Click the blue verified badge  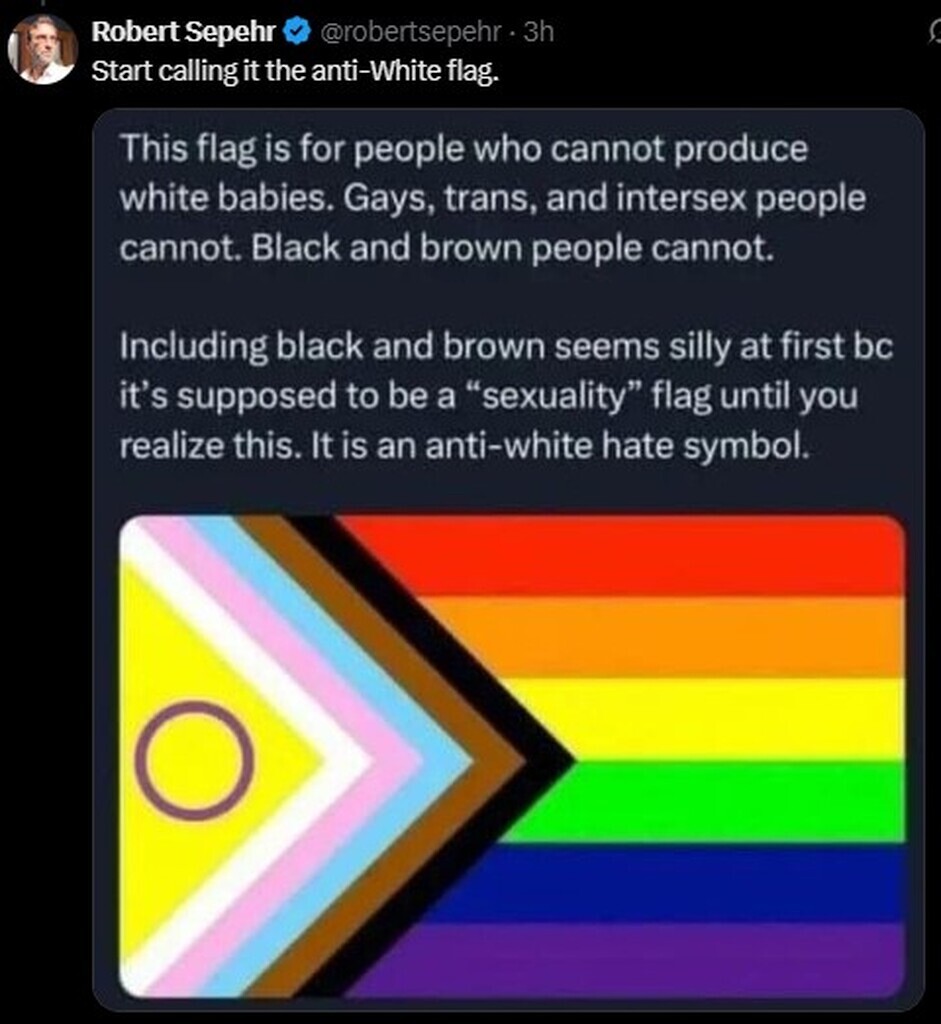tap(297, 33)
